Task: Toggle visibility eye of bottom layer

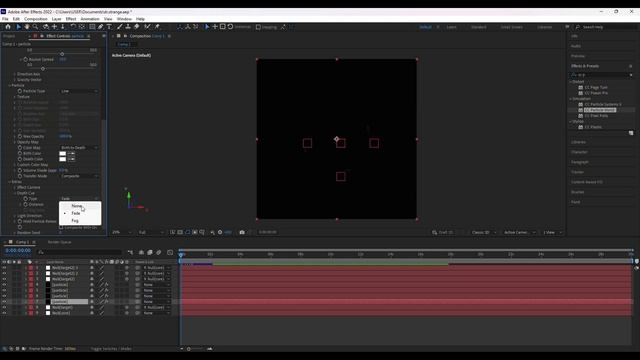Action: [4, 313]
